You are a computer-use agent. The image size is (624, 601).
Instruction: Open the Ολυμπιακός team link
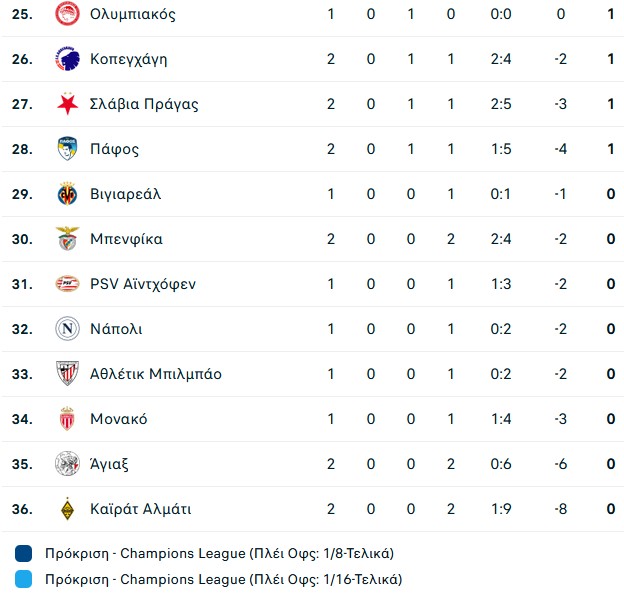pos(132,14)
